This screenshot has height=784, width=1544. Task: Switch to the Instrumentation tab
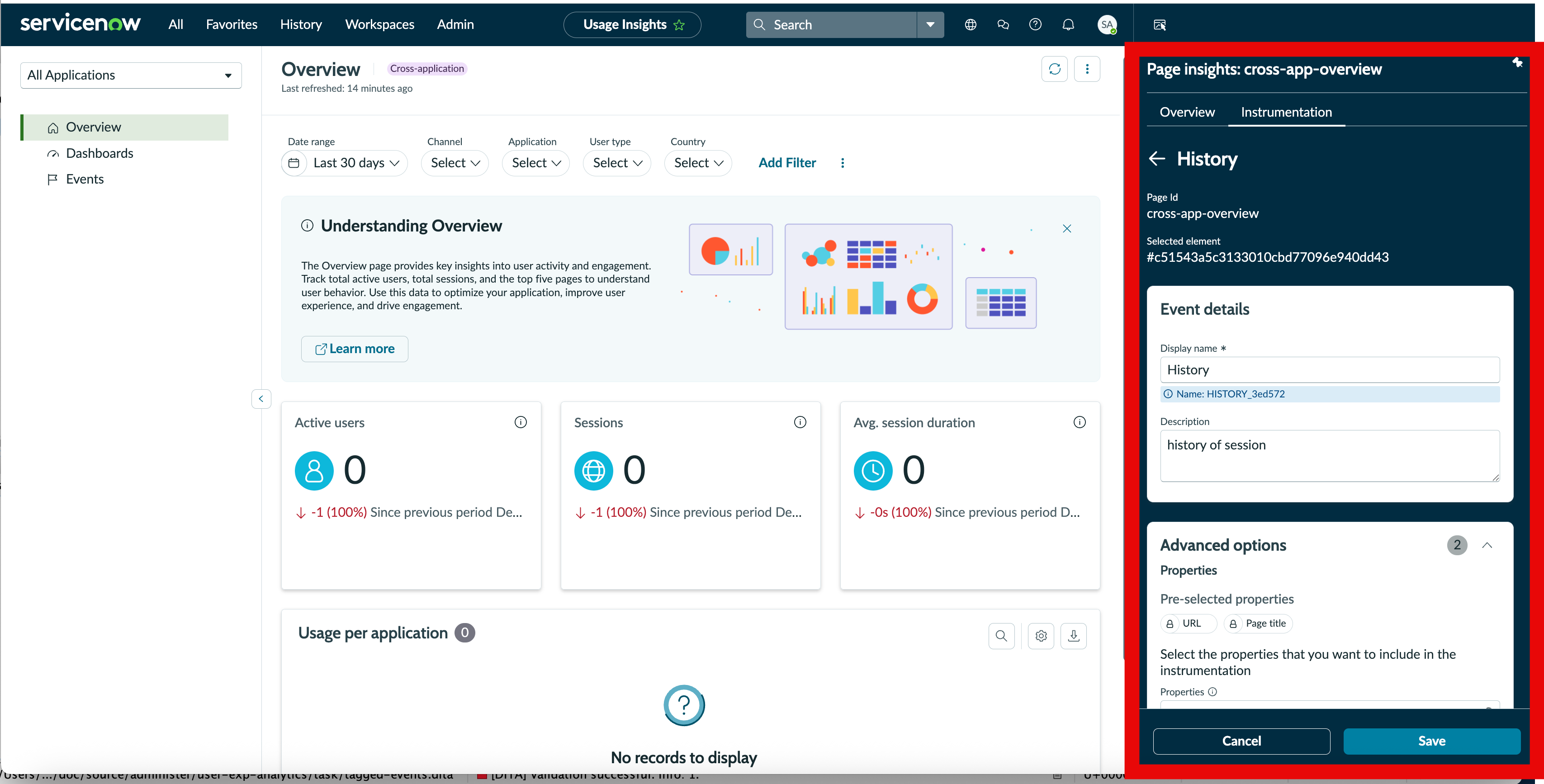coord(1286,112)
